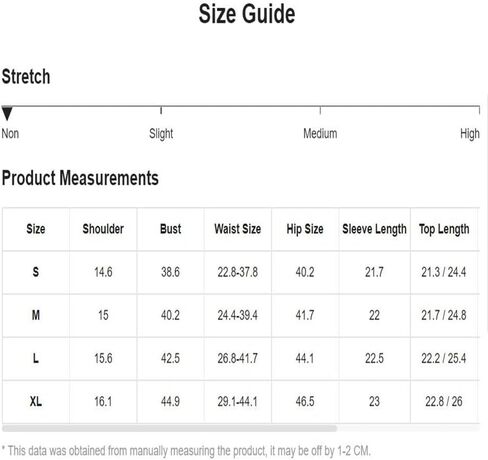The image size is (488, 460).
Task: Click the Medium label on stretch scale
Action: [320, 133]
